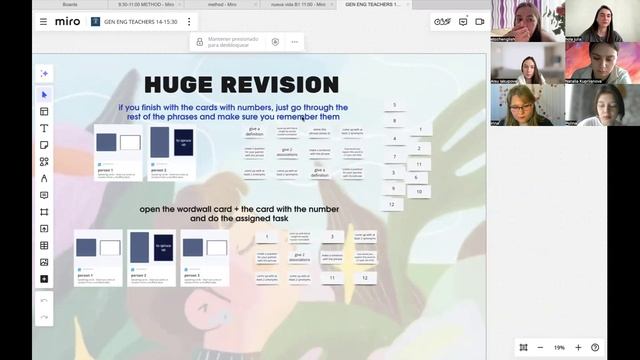
Task: Select the Sticky note tool
Action: [x=44, y=145]
